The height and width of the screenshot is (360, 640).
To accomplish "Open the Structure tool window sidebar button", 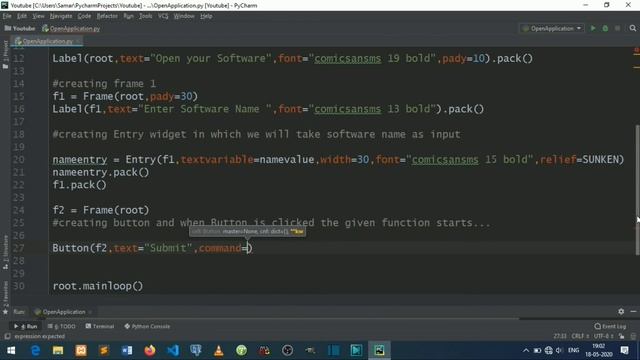I will (5, 252).
